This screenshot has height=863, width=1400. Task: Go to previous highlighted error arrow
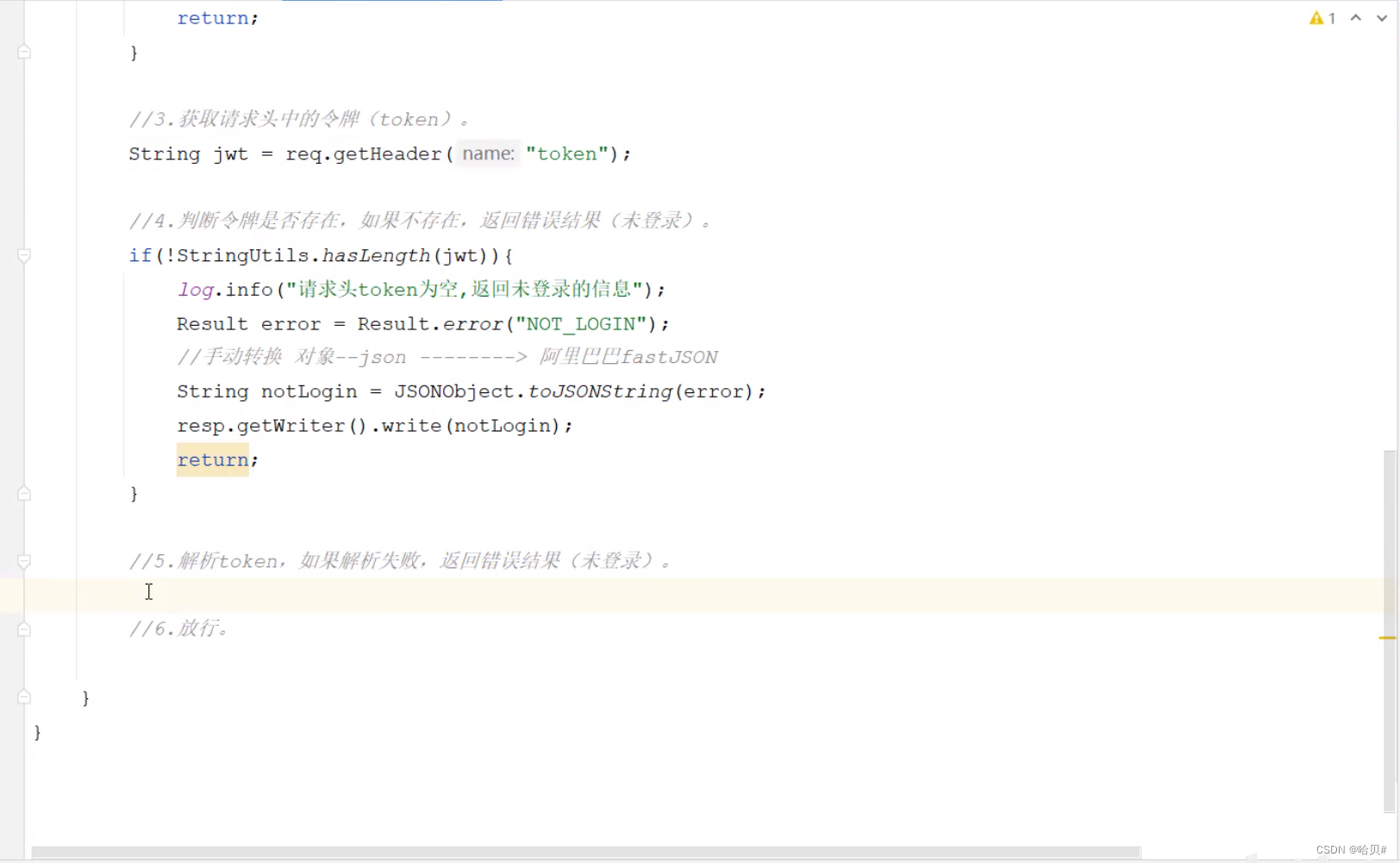[x=1356, y=18]
